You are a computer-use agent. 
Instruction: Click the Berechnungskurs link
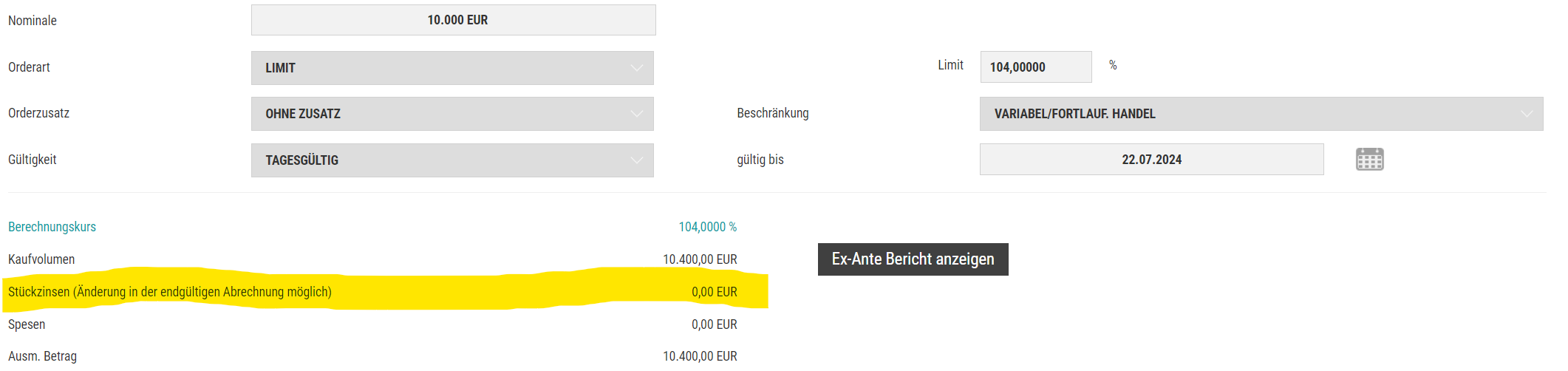click(52, 227)
